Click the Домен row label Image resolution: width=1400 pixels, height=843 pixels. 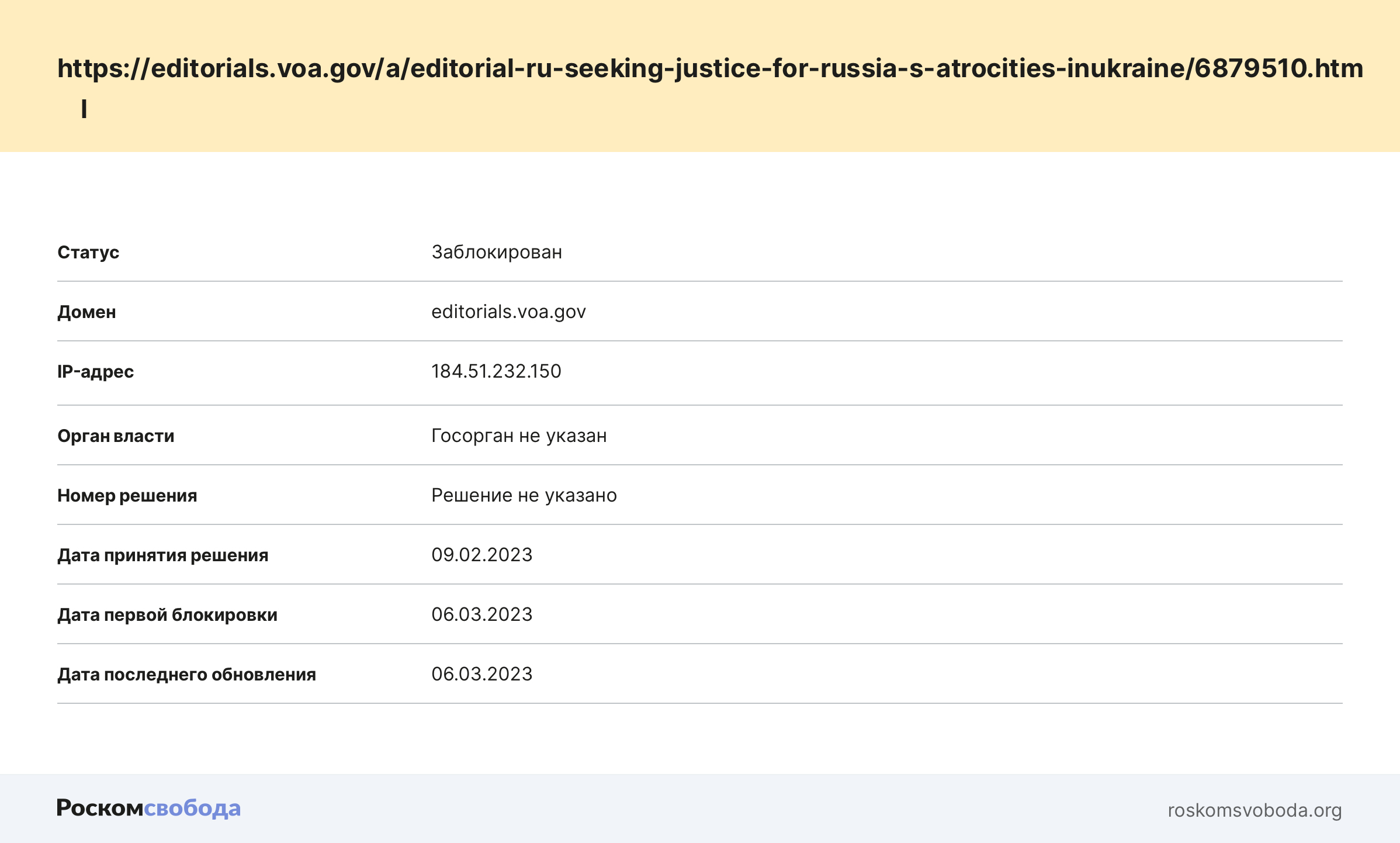pos(86,312)
